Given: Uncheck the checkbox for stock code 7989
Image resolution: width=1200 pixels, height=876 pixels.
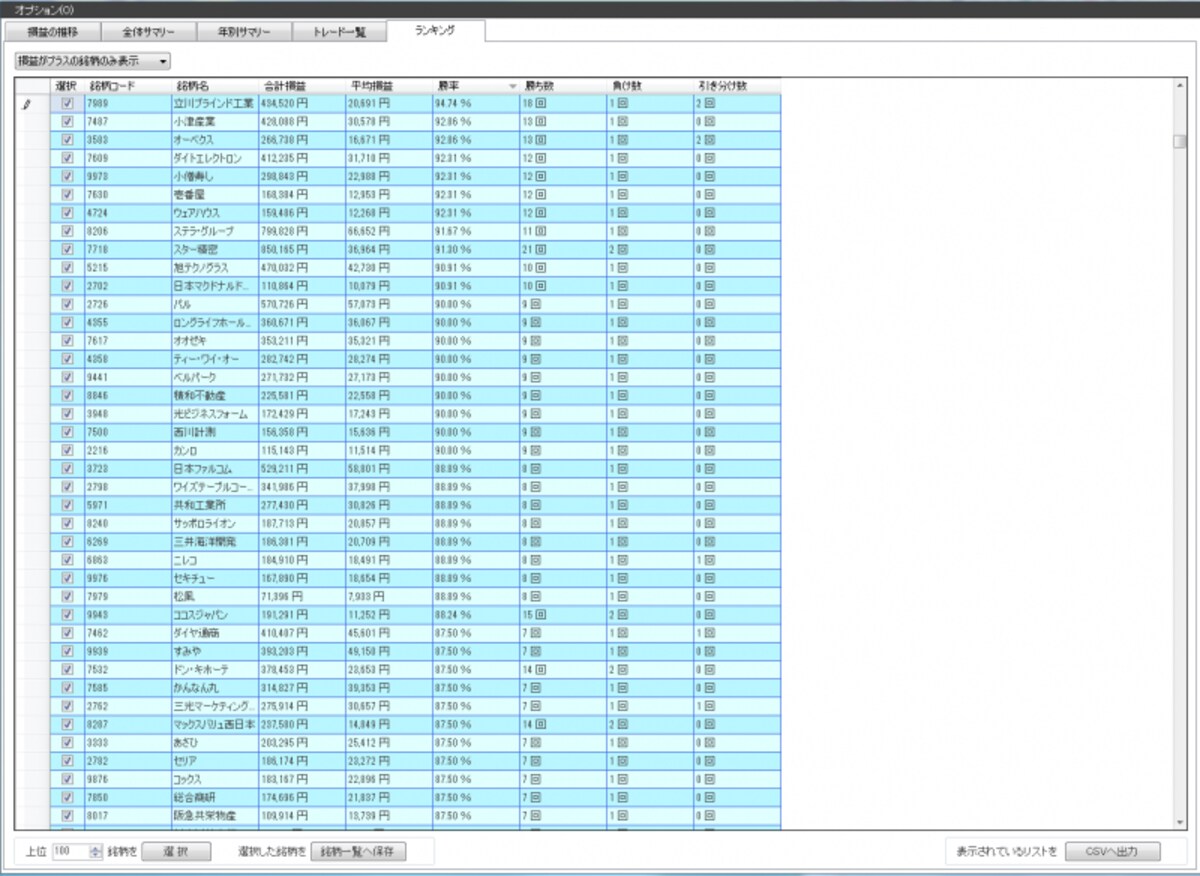Looking at the screenshot, I should (67, 103).
